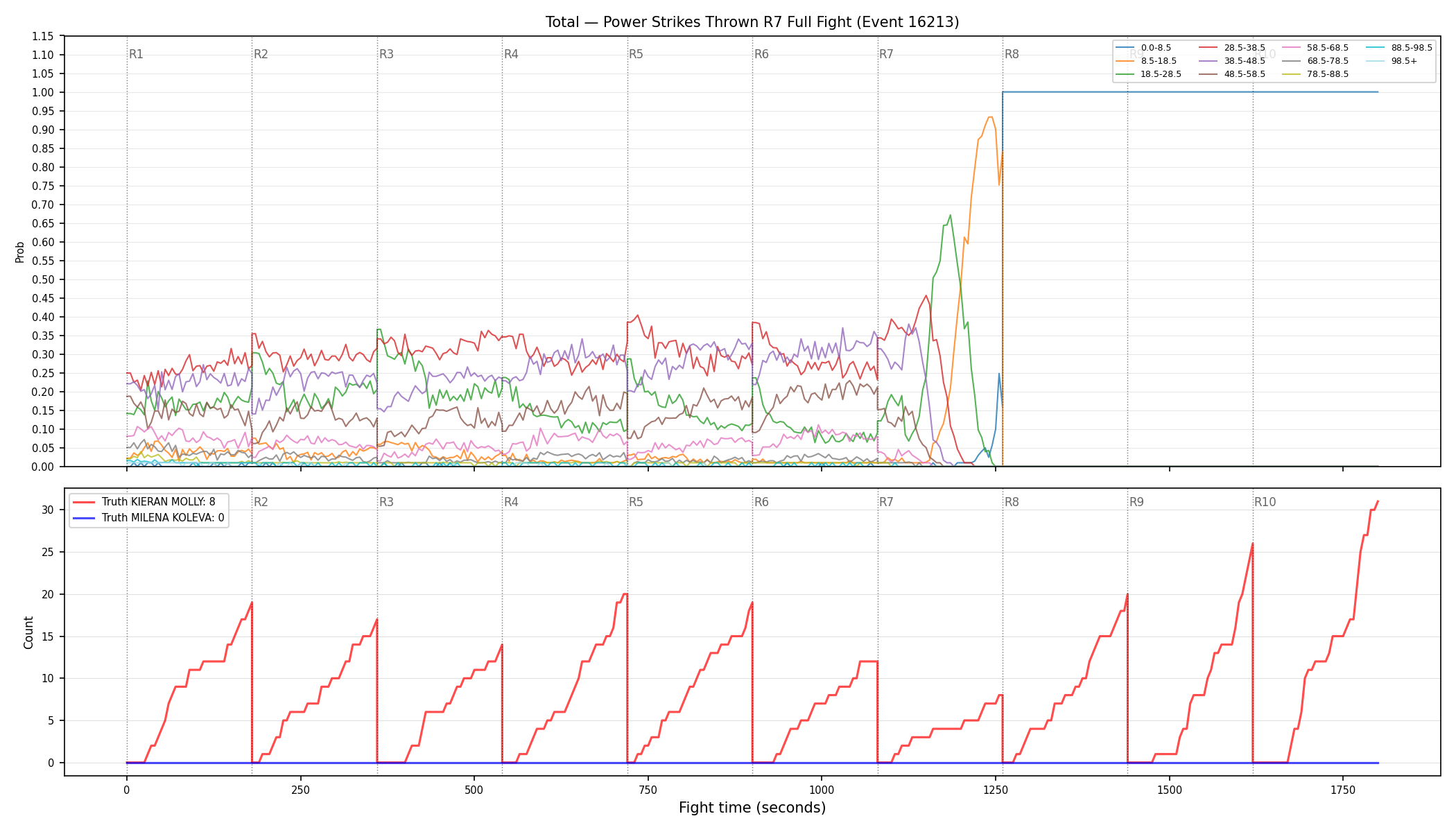The image size is (1456, 832).
Task: Click the 20 tick on Count axis
Action: click(x=48, y=594)
